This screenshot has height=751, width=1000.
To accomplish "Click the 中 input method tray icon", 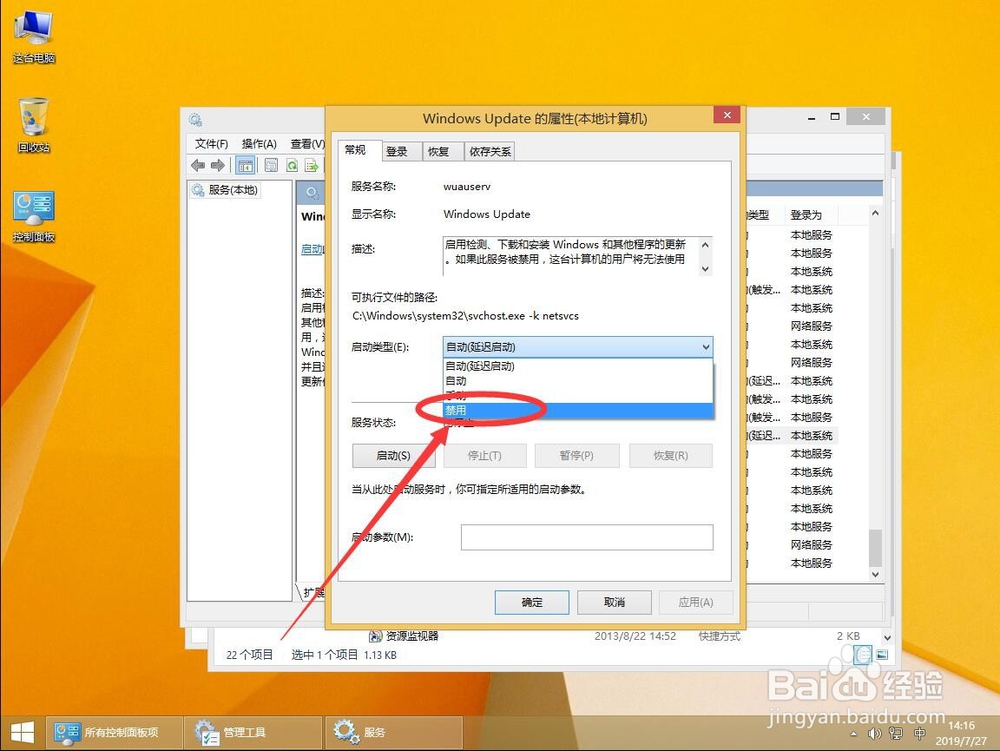I will coord(920,734).
